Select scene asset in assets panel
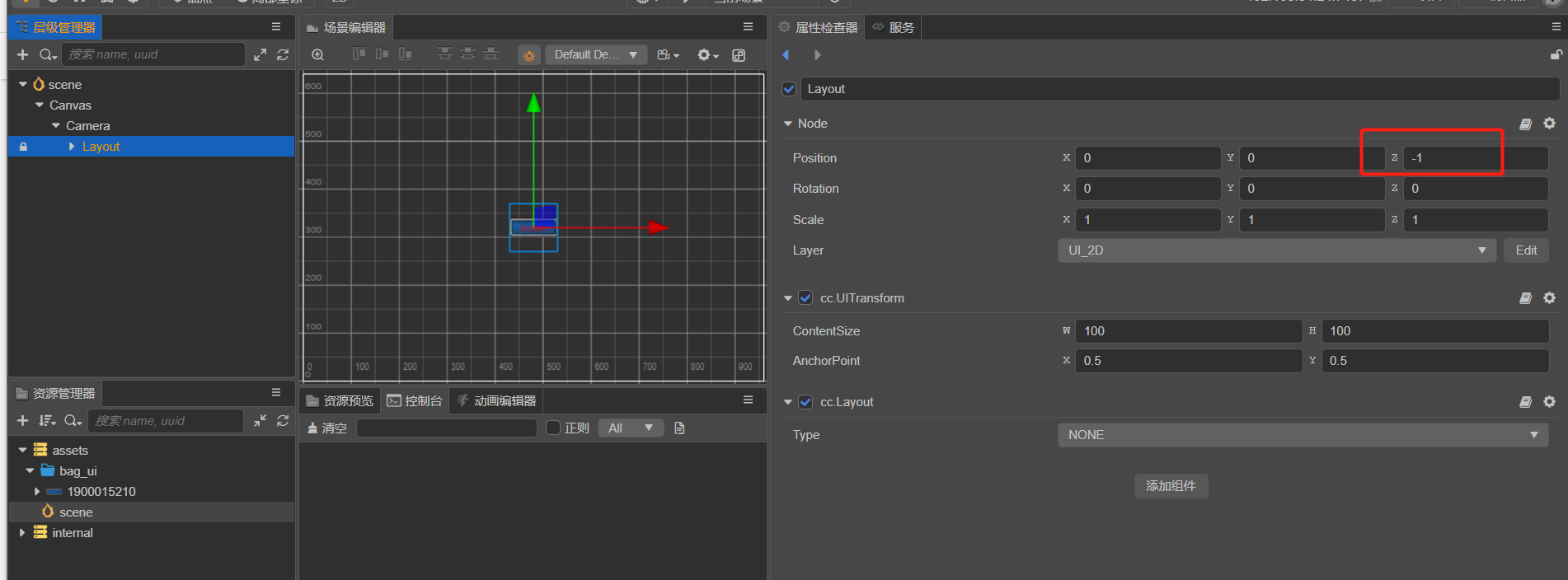1568x580 pixels. (x=76, y=512)
